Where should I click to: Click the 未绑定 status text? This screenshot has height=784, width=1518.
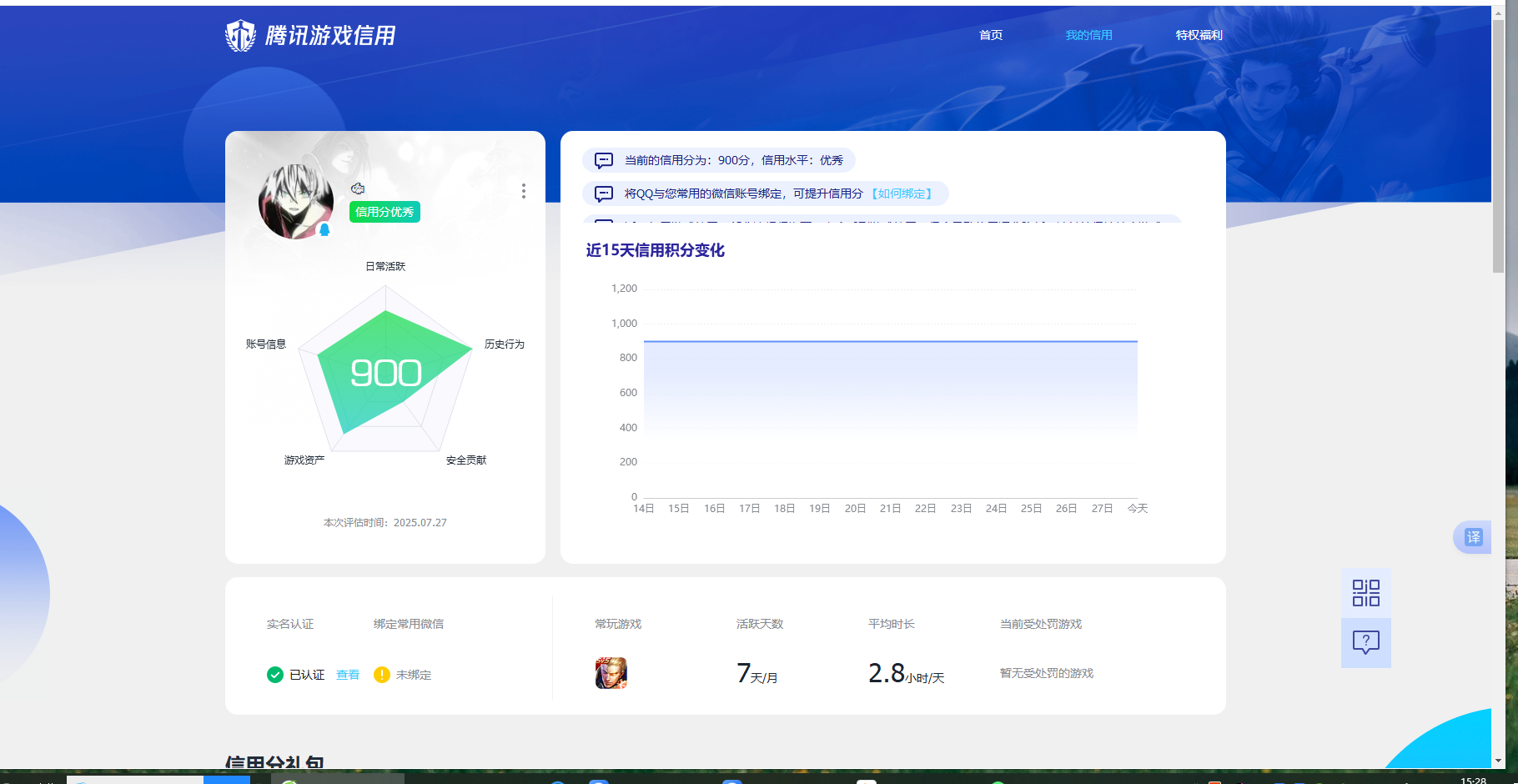click(x=414, y=675)
